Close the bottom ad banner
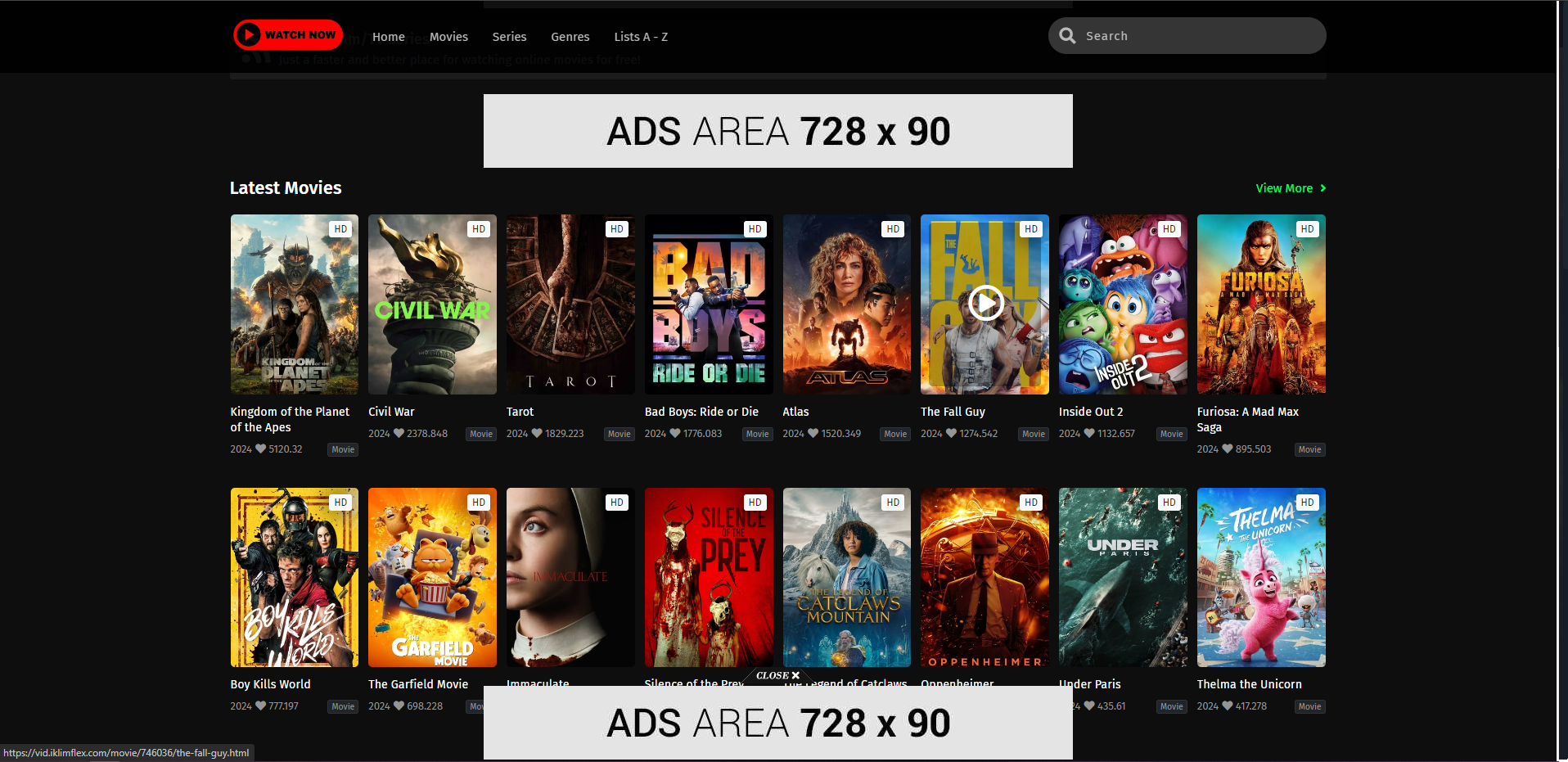This screenshot has width=1568, height=762. (x=777, y=675)
